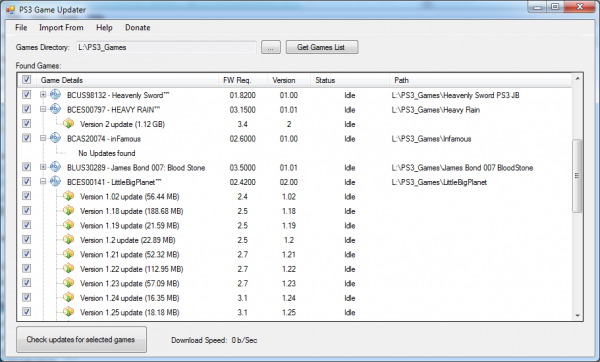Click the HEAVY RAIN disc icon
Screen dimensions: 600x362
coord(55,109)
